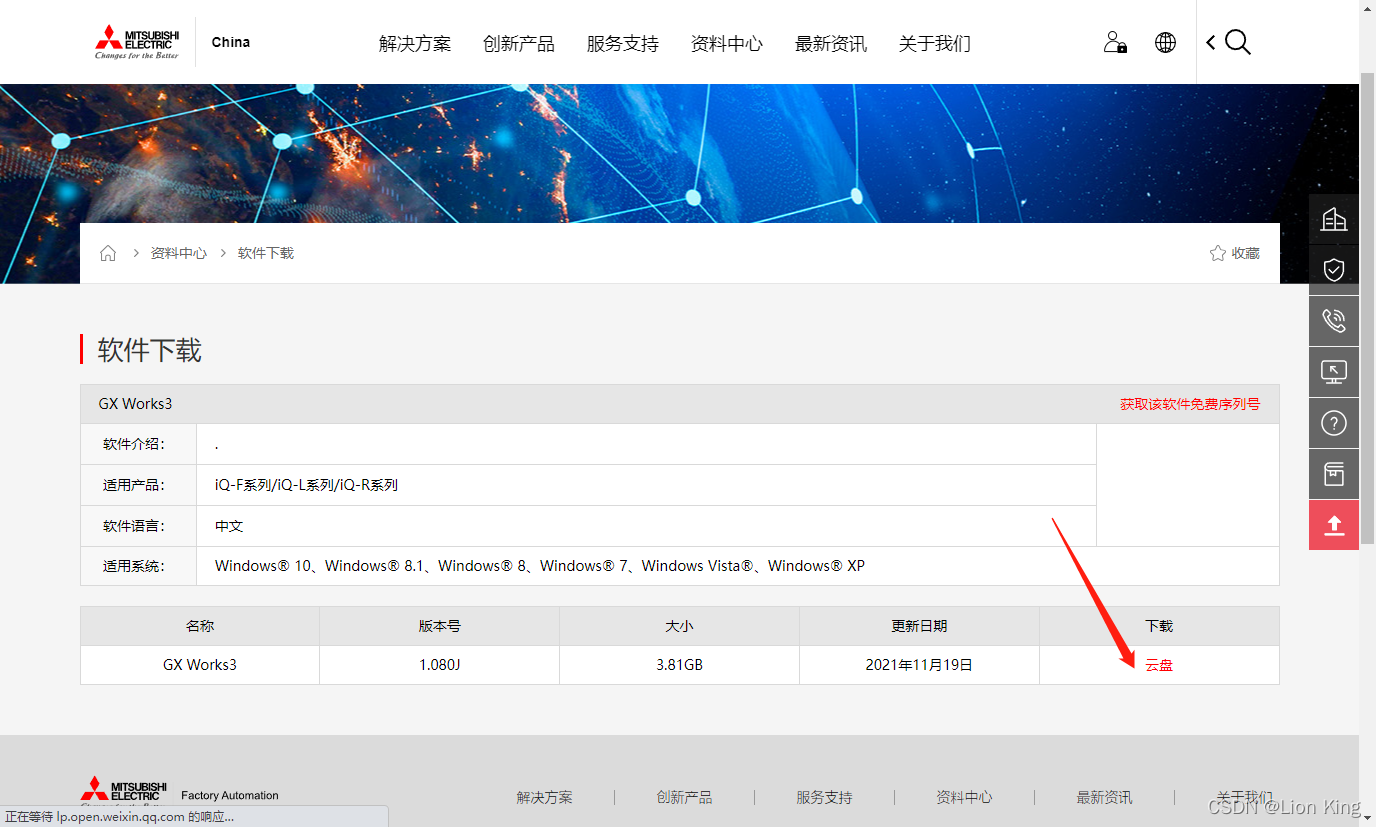Open 服务支持 menu in top navigation
This screenshot has width=1376, height=827.
623,44
